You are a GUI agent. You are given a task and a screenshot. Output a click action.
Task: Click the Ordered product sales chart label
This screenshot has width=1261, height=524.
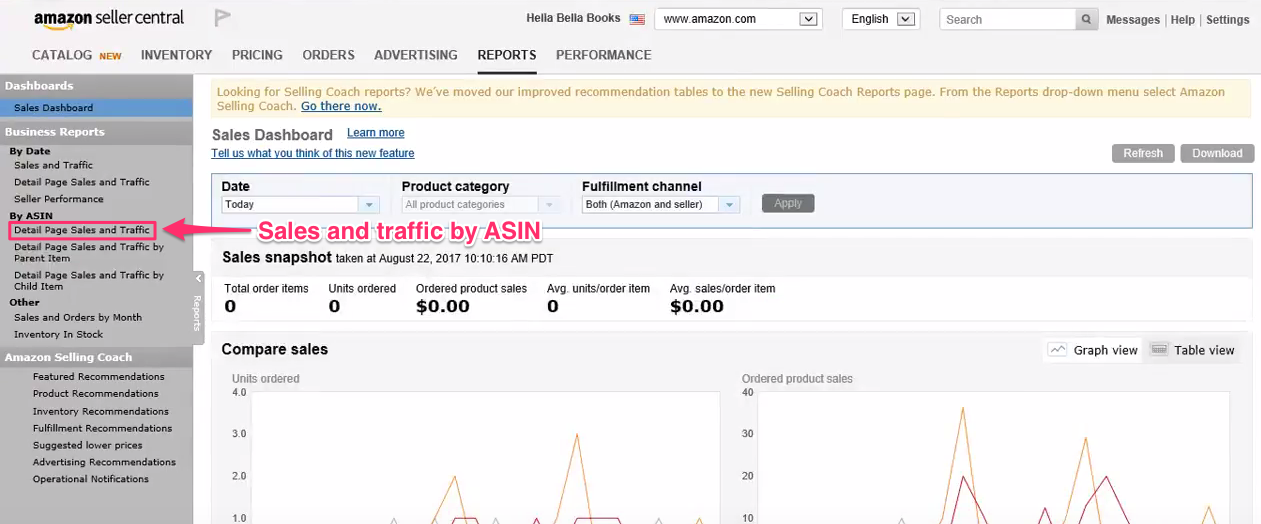(797, 379)
